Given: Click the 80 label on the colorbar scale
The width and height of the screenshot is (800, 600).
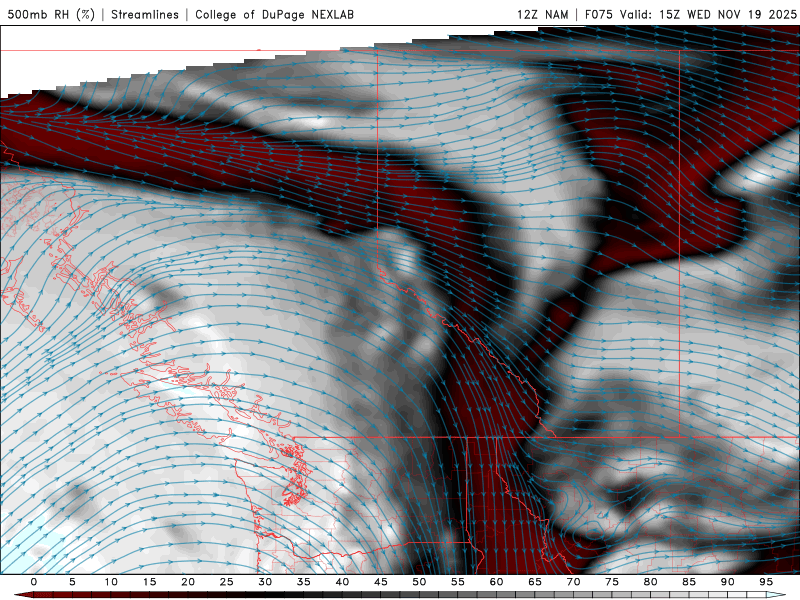Looking at the screenshot, I should click(650, 582).
